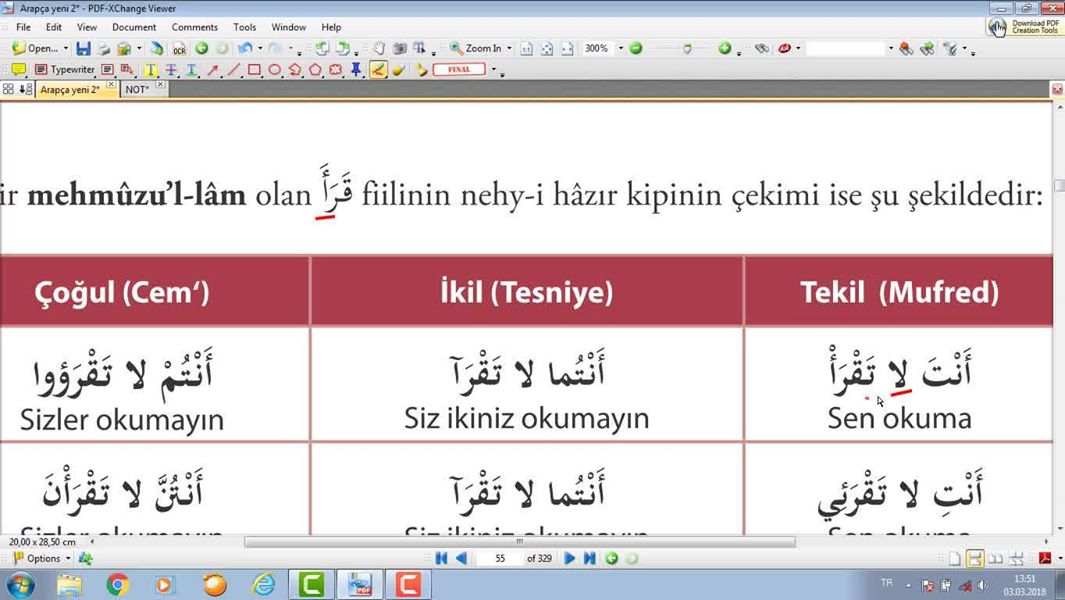Expand the Undo history dropdown arrow

pos(260,49)
